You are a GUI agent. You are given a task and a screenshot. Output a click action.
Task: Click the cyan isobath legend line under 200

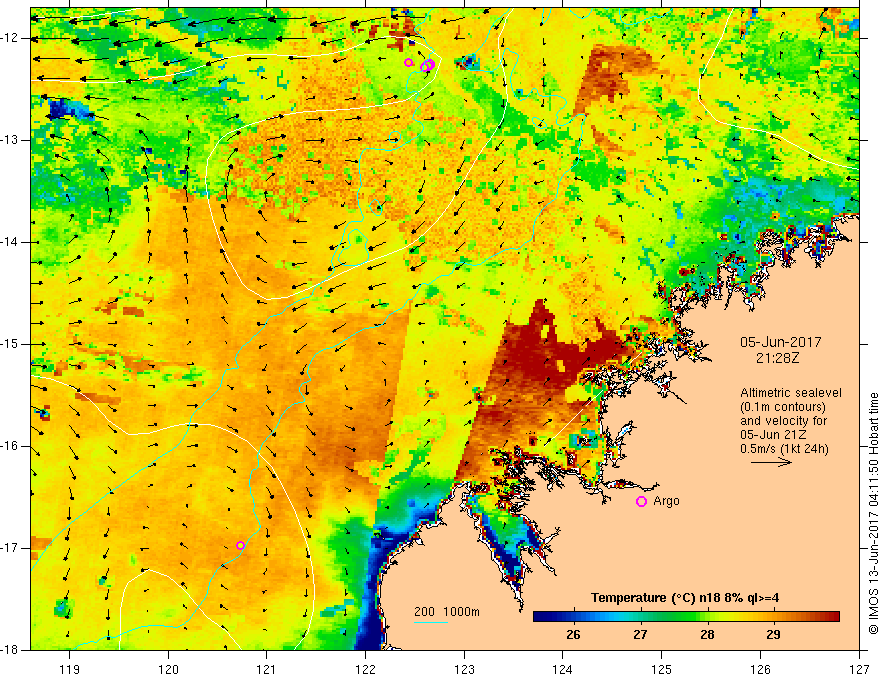(x=430, y=622)
